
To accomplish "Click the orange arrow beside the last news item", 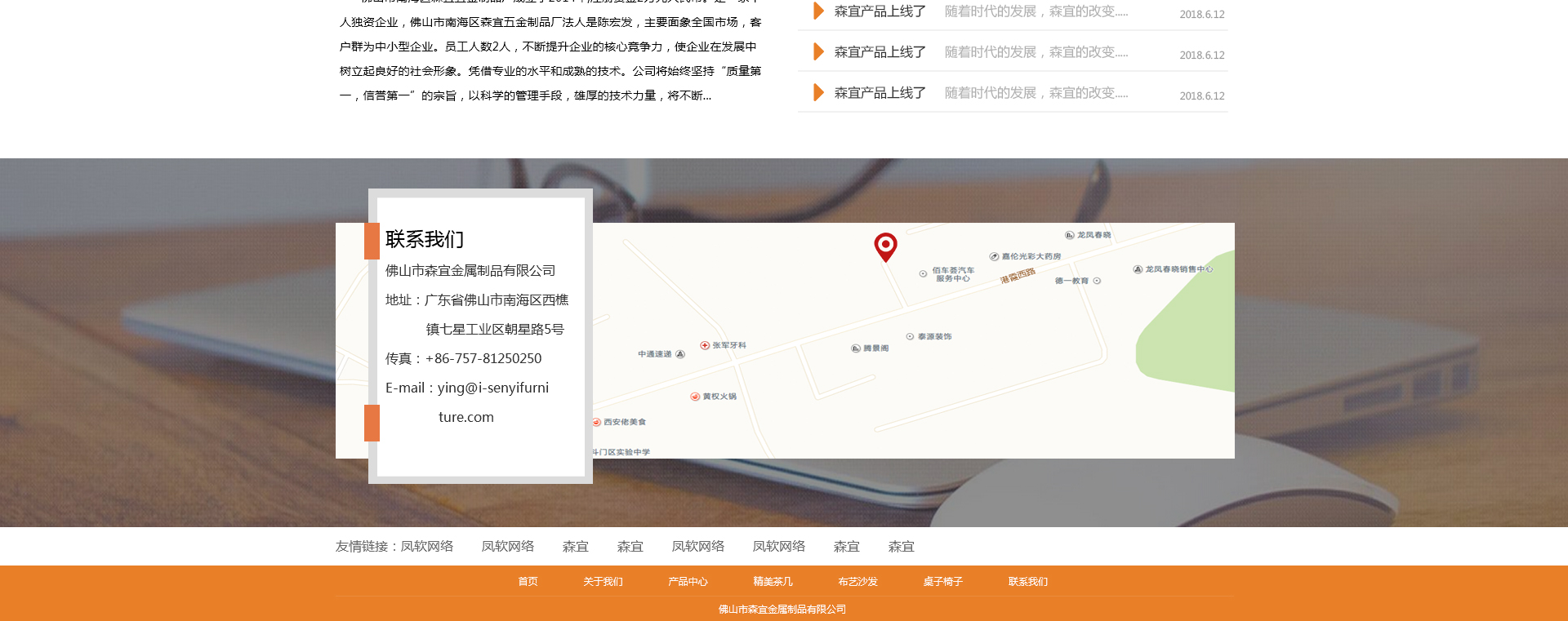I will (818, 93).
